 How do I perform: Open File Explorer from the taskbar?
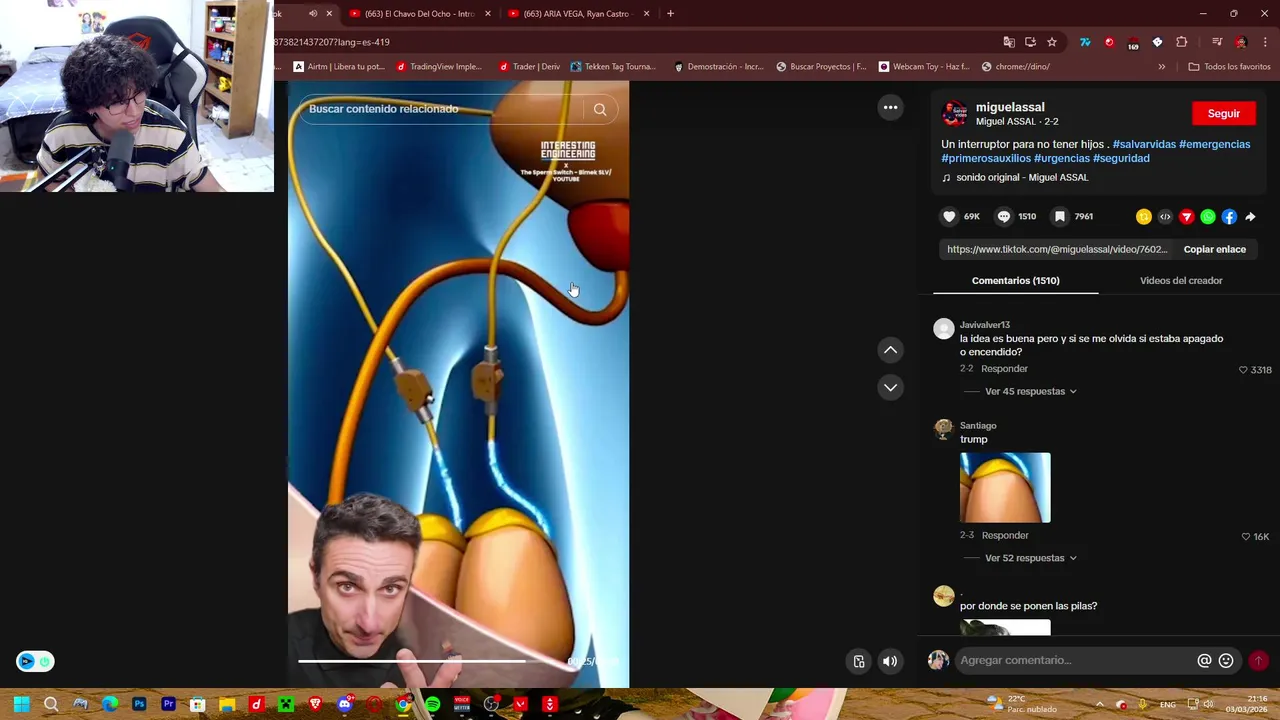[227, 704]
